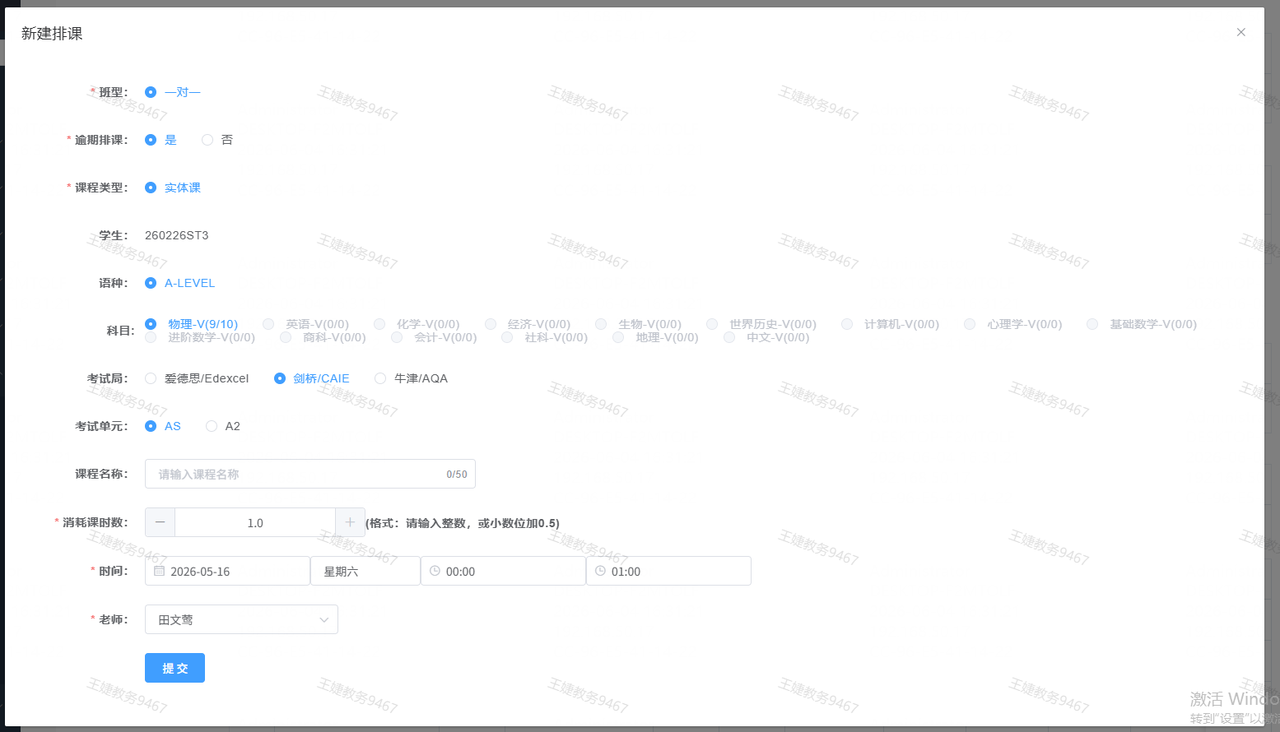Click the plus stepper for 消耗课时数
1280x732 pixels.
click(350, 523)
